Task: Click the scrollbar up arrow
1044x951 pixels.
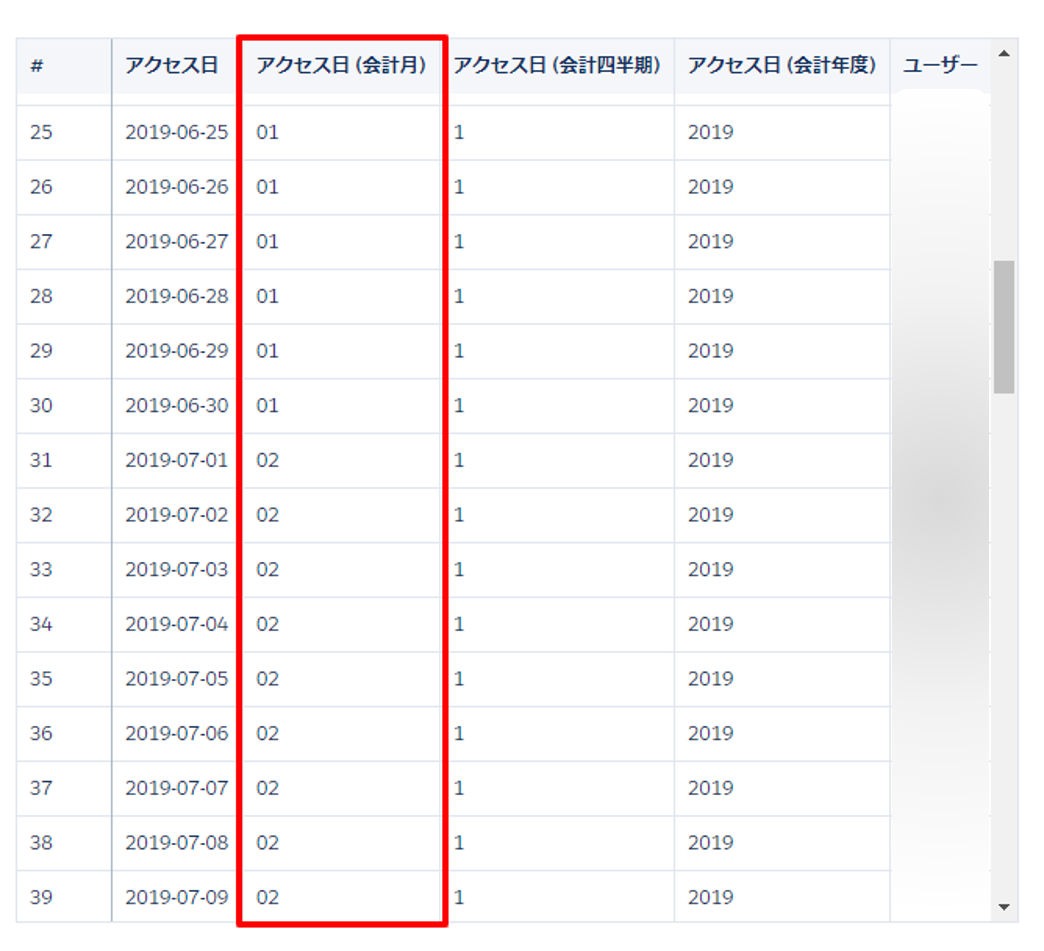Action: pos(1004,53)
